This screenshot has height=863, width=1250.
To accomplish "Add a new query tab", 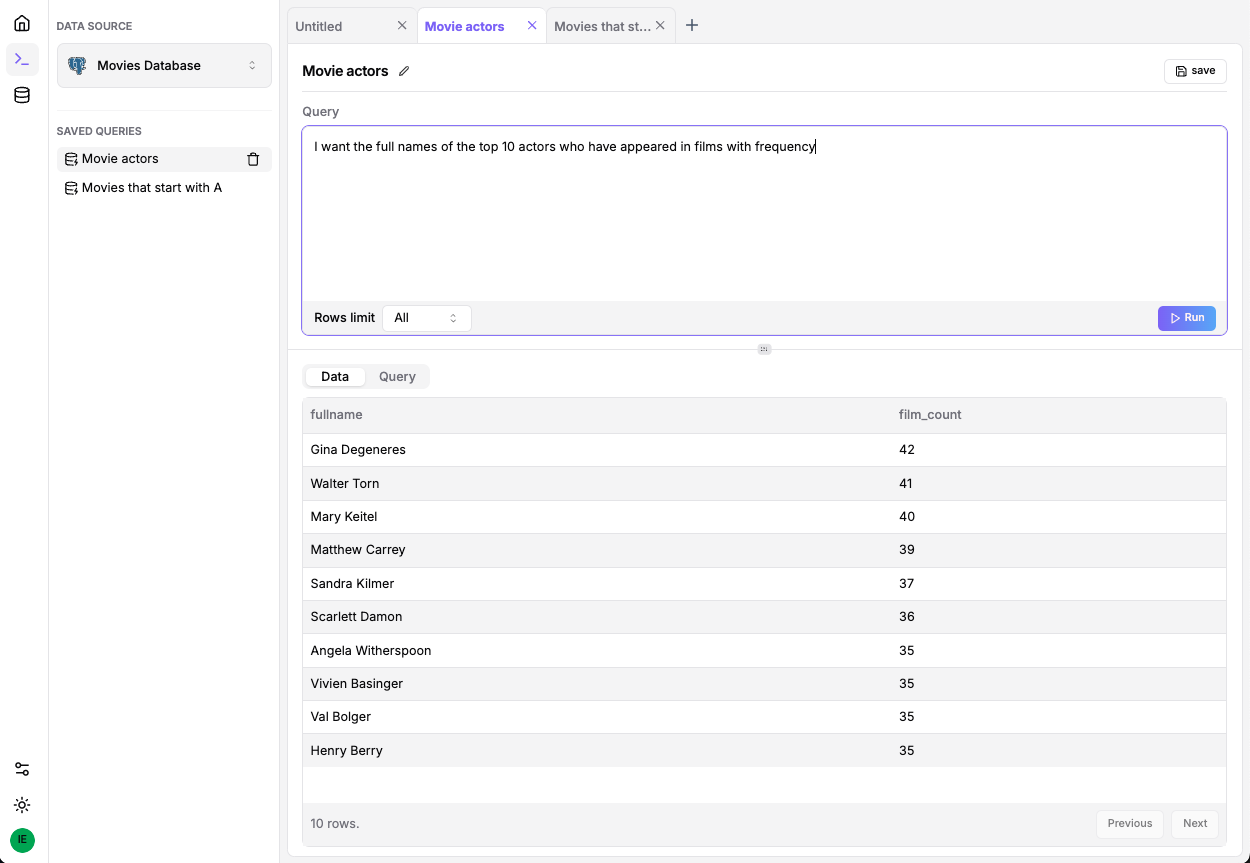I will [x=692, y=26].
